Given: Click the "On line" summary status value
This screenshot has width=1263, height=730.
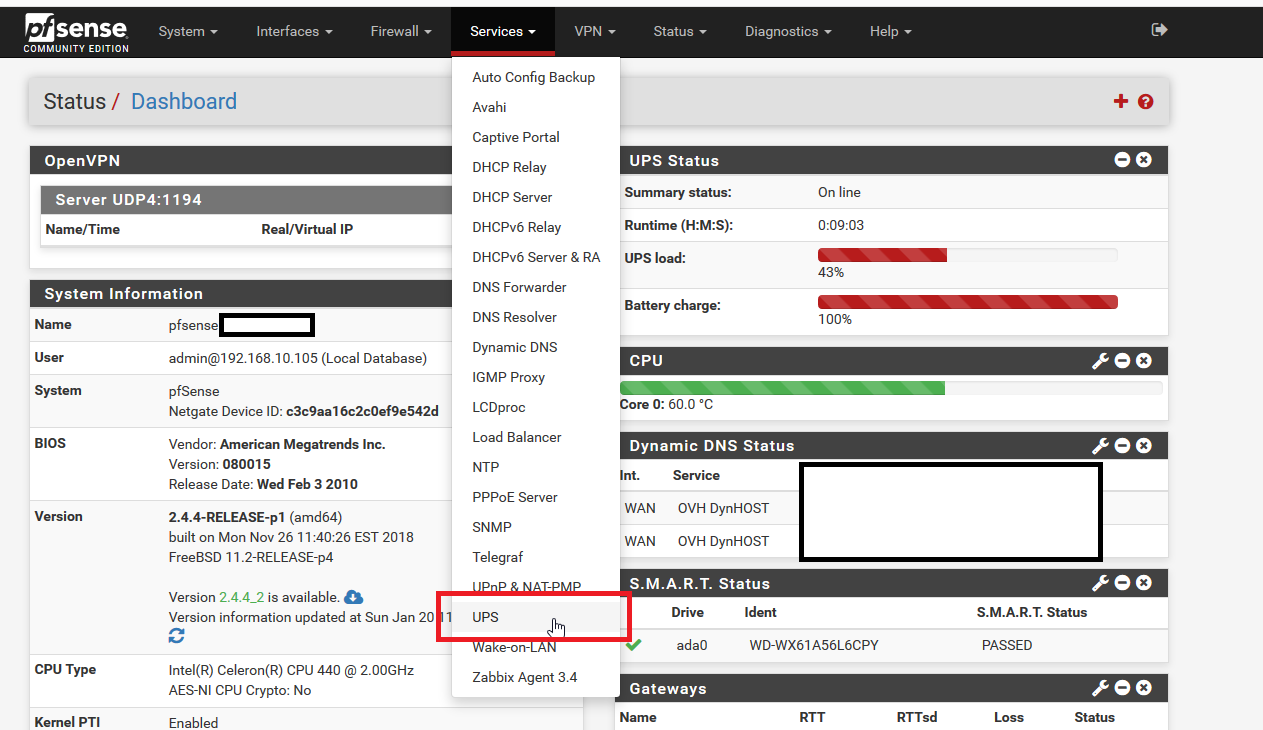Looking at the screenshot, I should (x=839, y=192).
